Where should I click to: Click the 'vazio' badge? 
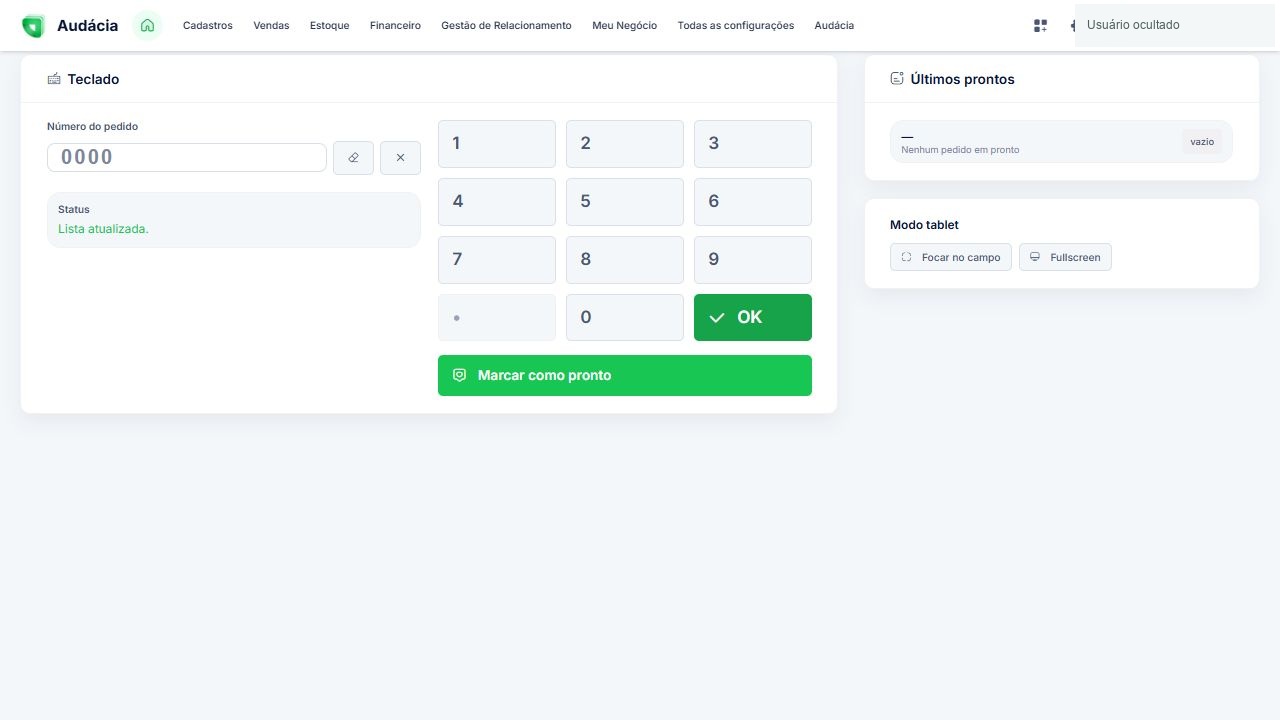click(1202, 142)
